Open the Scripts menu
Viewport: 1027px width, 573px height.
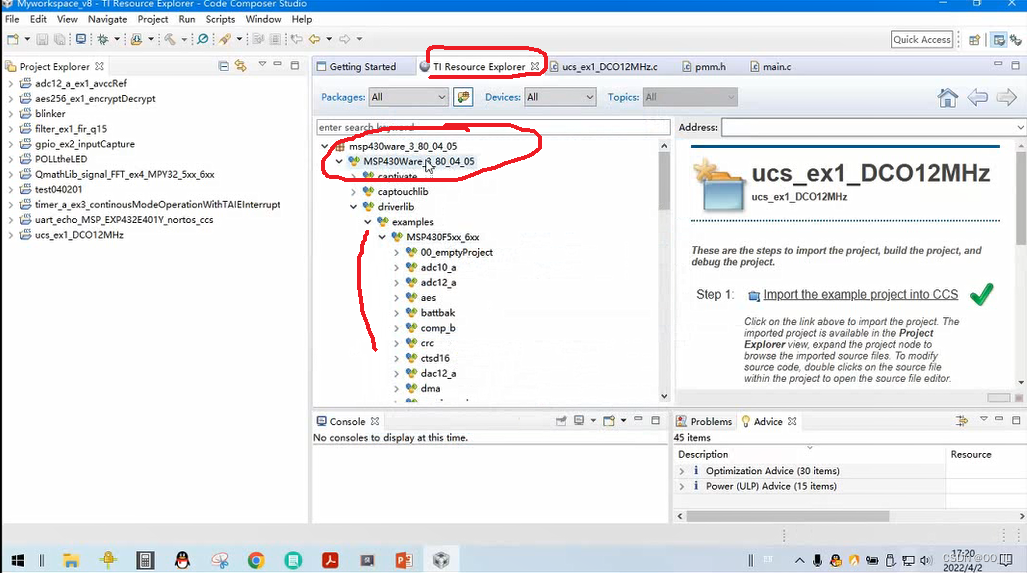point(220,20)
